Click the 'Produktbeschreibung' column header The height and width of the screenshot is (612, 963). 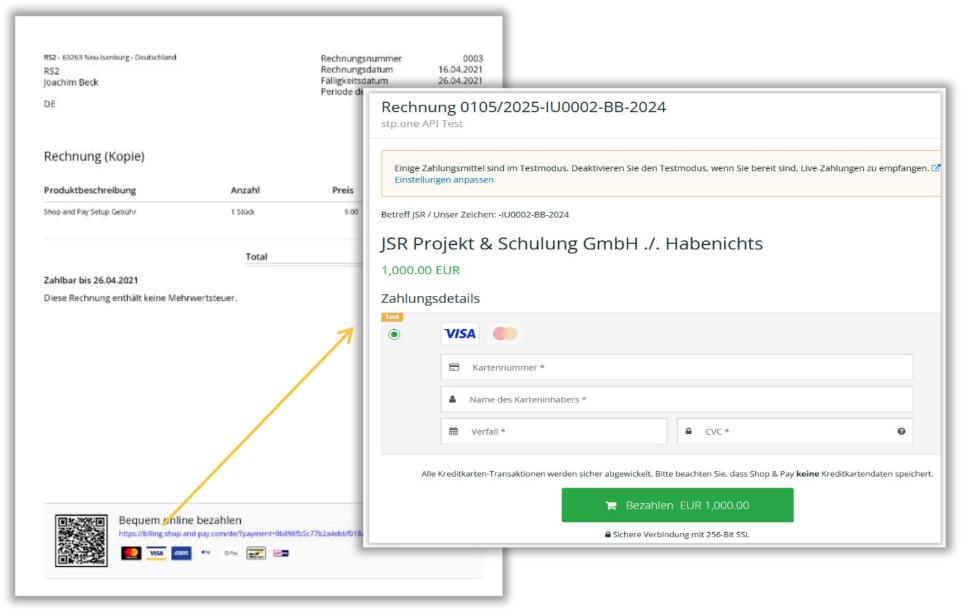coord(90,190)
